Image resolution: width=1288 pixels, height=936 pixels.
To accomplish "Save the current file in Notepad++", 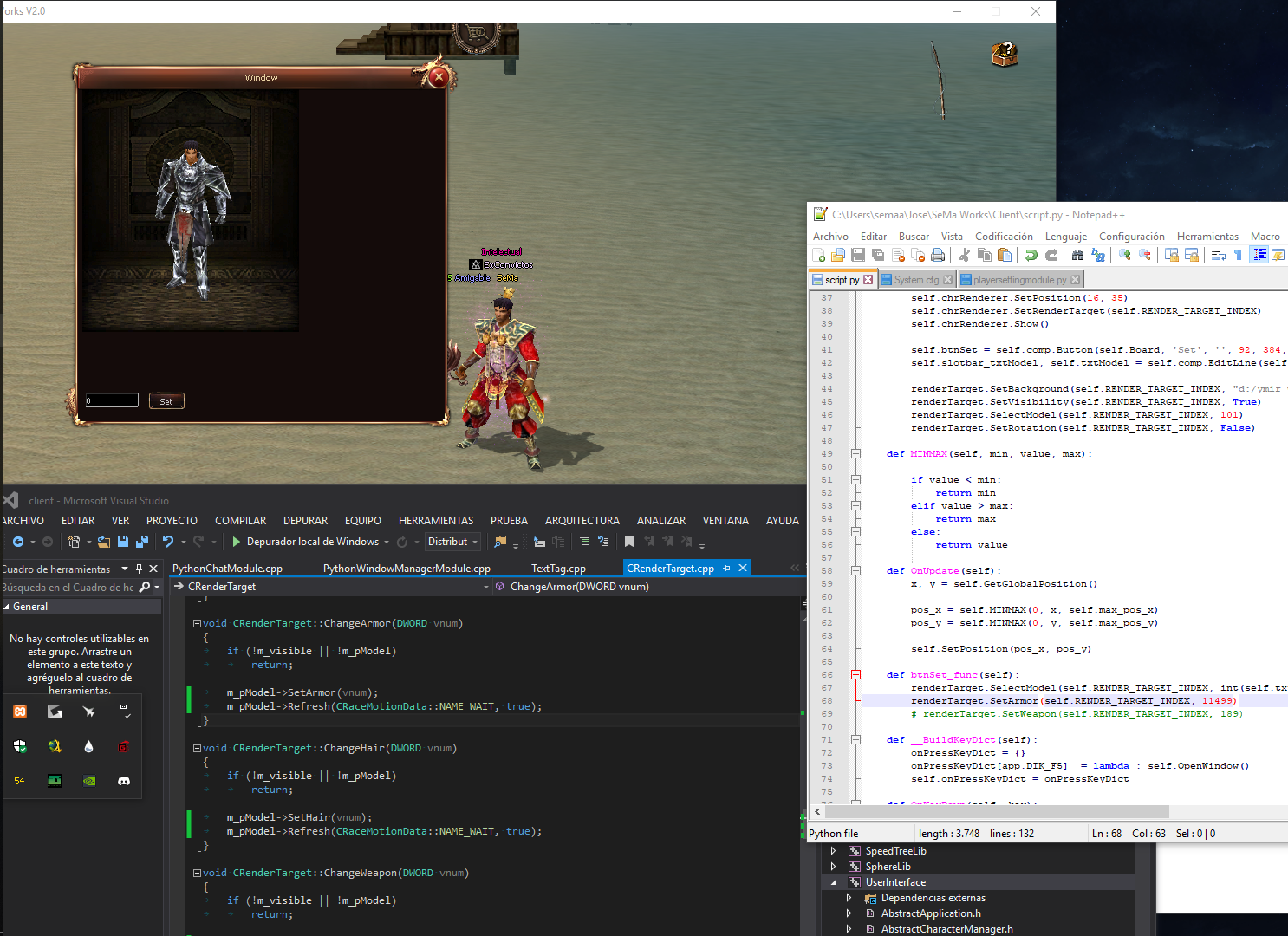I will (x=859, y=254).
